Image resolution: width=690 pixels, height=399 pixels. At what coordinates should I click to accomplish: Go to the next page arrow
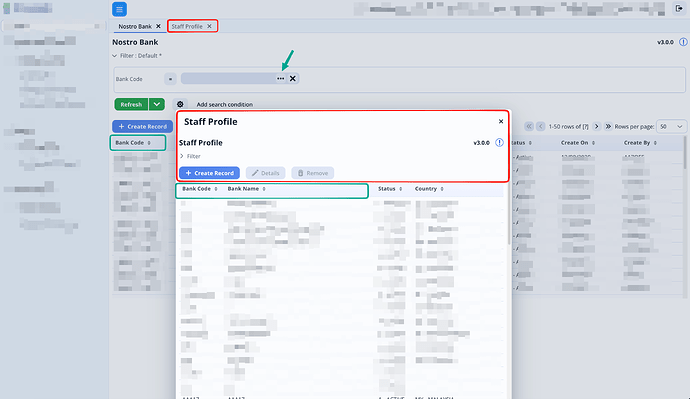point(596,126)
